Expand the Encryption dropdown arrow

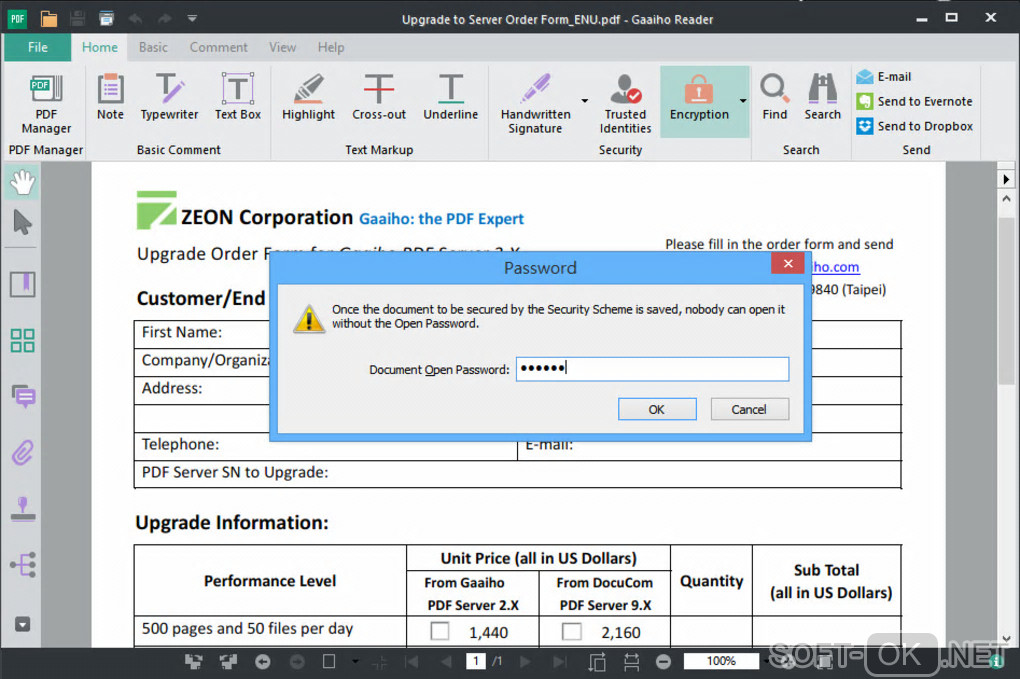(742, 101)
